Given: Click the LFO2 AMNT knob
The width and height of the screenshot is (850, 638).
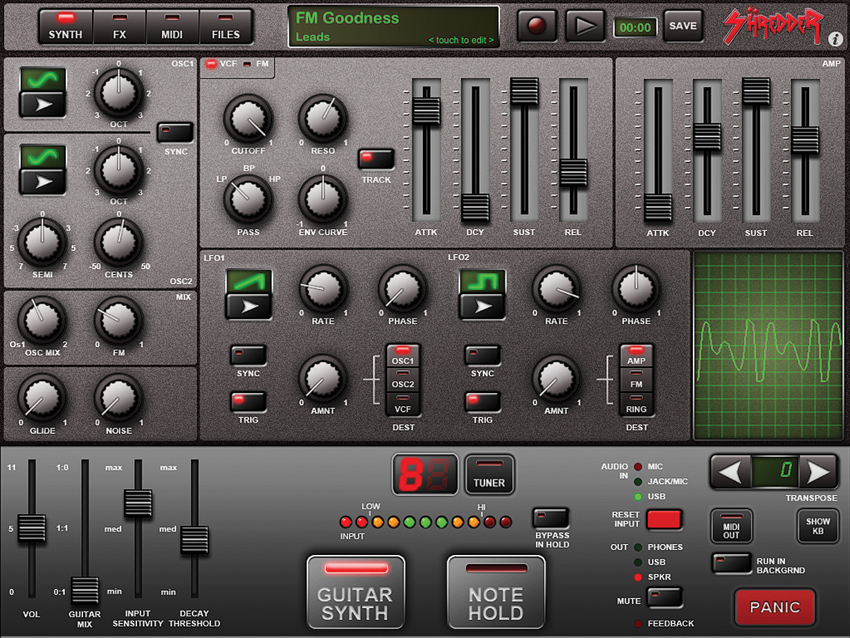Looking at the screenshot, I should tap(556, 379).
